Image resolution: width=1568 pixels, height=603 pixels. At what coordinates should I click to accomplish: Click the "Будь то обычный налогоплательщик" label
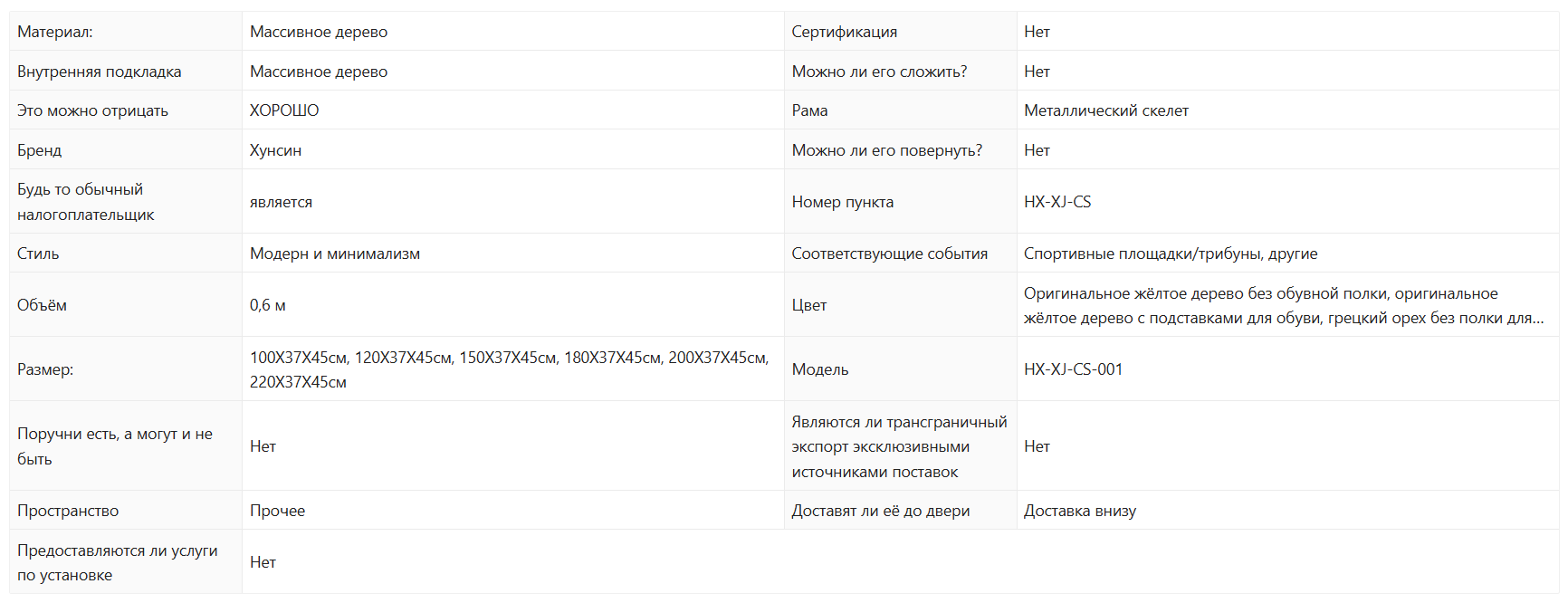(86, 202)
